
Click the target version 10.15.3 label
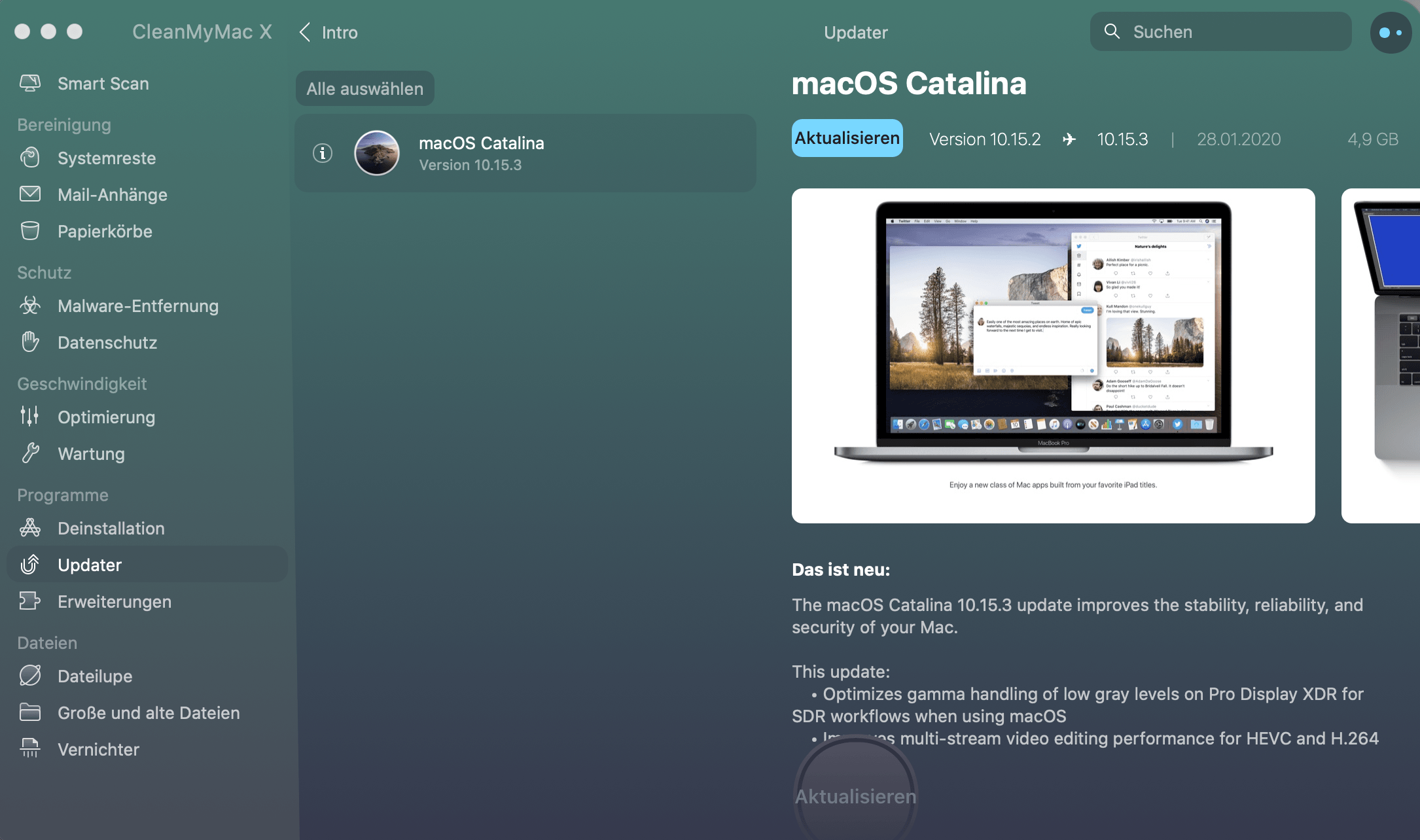coord(1122,139)
